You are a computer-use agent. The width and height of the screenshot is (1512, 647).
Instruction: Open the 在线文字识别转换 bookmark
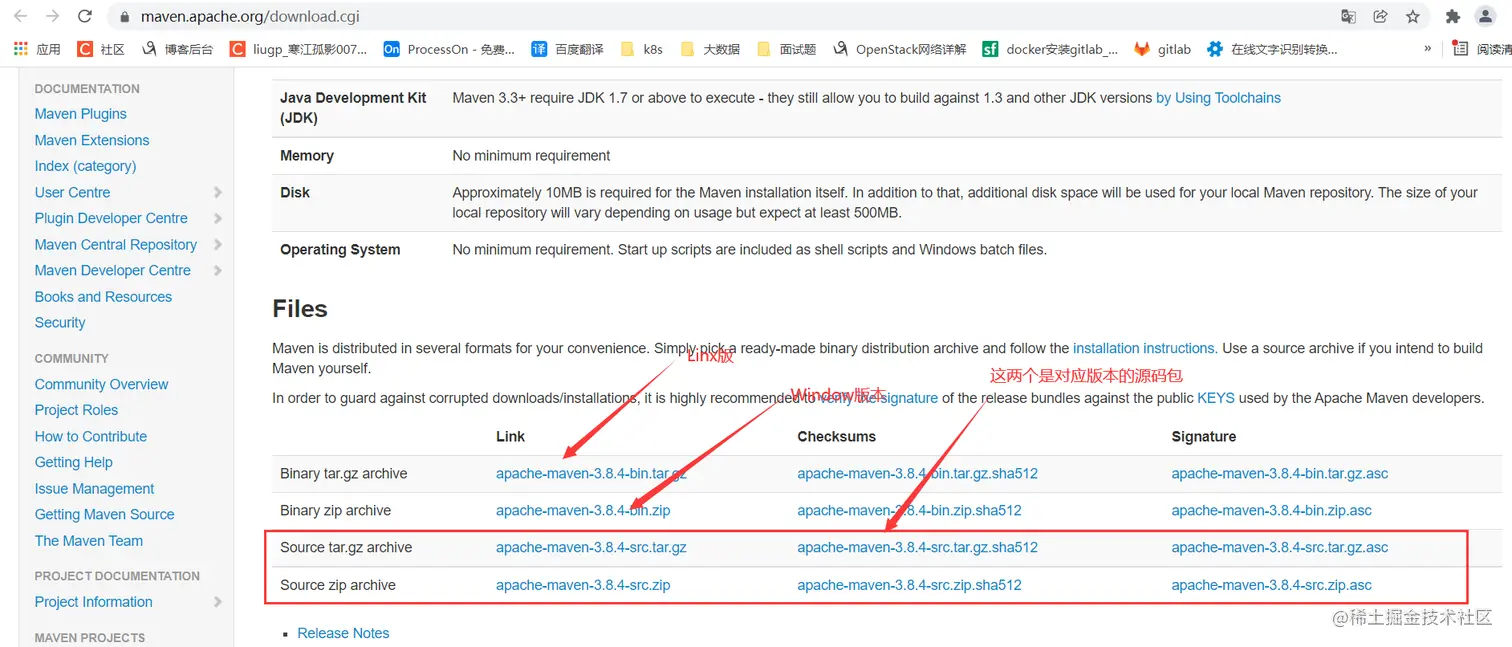pos(1272,49)
